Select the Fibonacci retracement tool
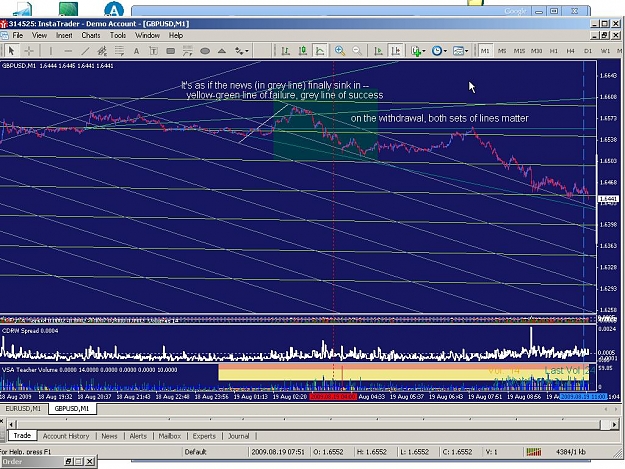The image size is (625, 469). coord(119,51)
